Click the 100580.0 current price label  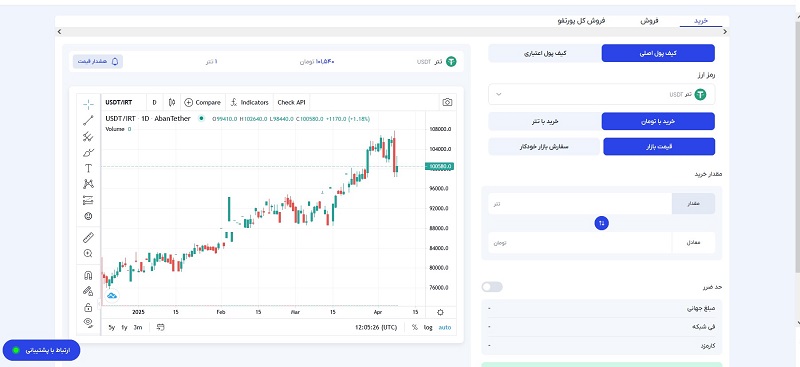439,166
